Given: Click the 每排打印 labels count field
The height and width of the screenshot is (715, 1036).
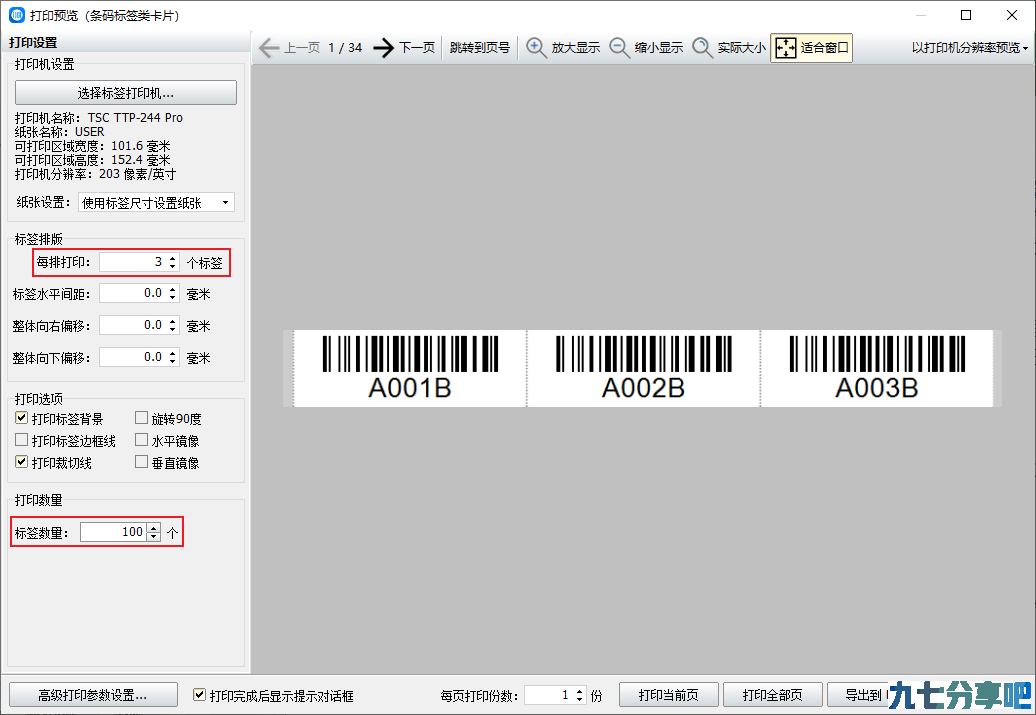Looking at the screenshot, I should point(133,262).
